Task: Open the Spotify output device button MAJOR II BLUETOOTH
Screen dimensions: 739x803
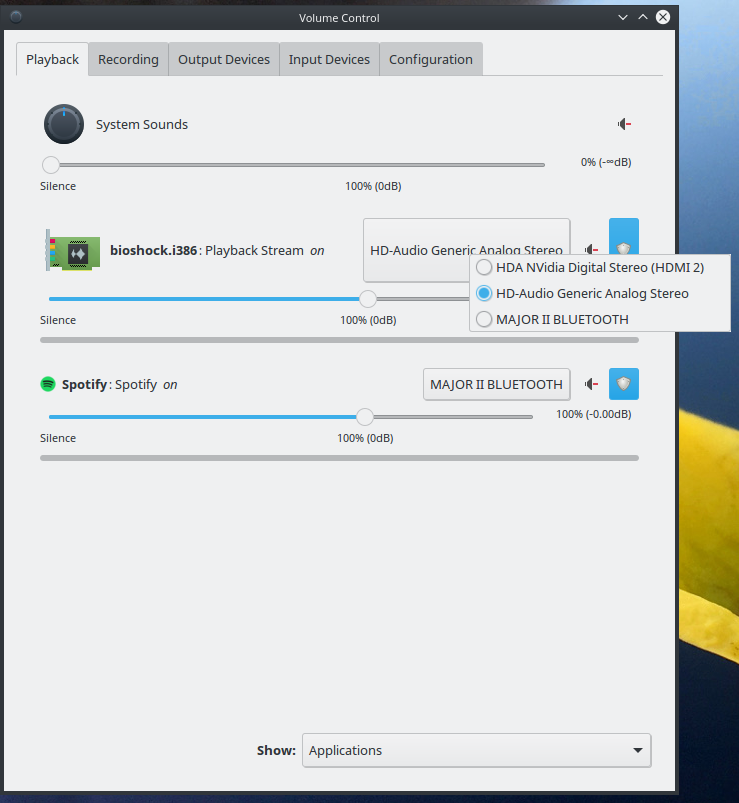Action: click(x=496, y=384)
